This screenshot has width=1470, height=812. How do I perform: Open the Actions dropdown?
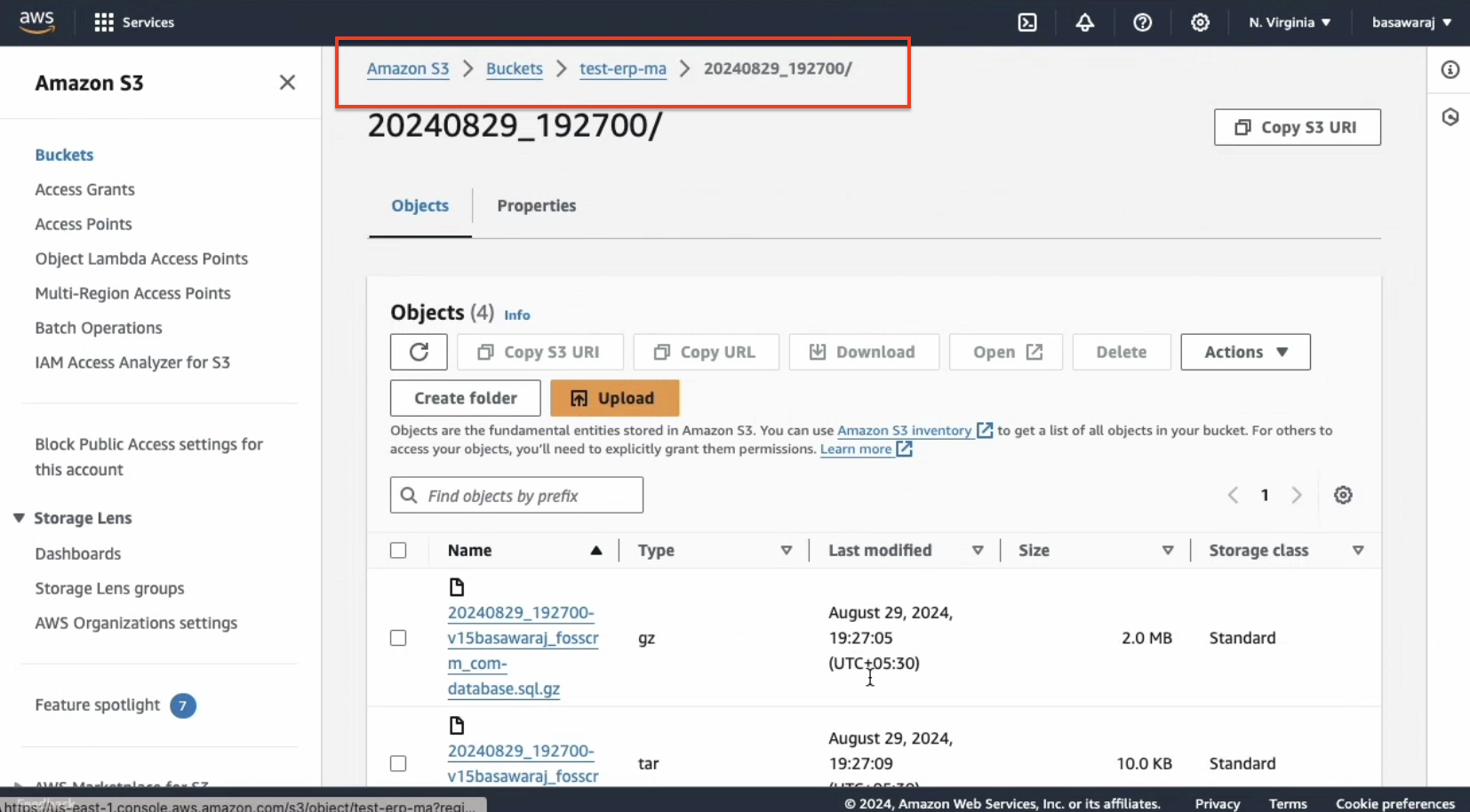coord(1245,352)
